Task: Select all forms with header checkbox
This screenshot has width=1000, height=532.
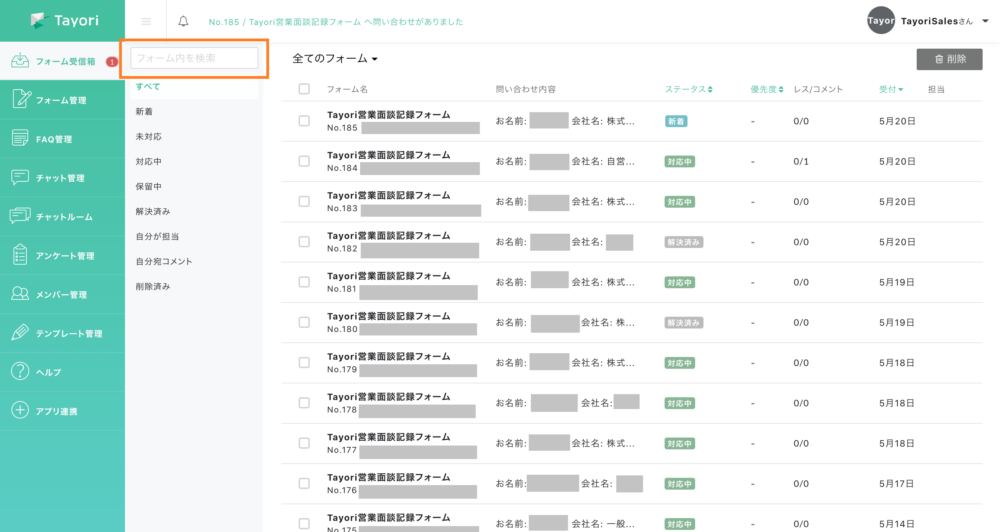Action: (x=304, y=89)
